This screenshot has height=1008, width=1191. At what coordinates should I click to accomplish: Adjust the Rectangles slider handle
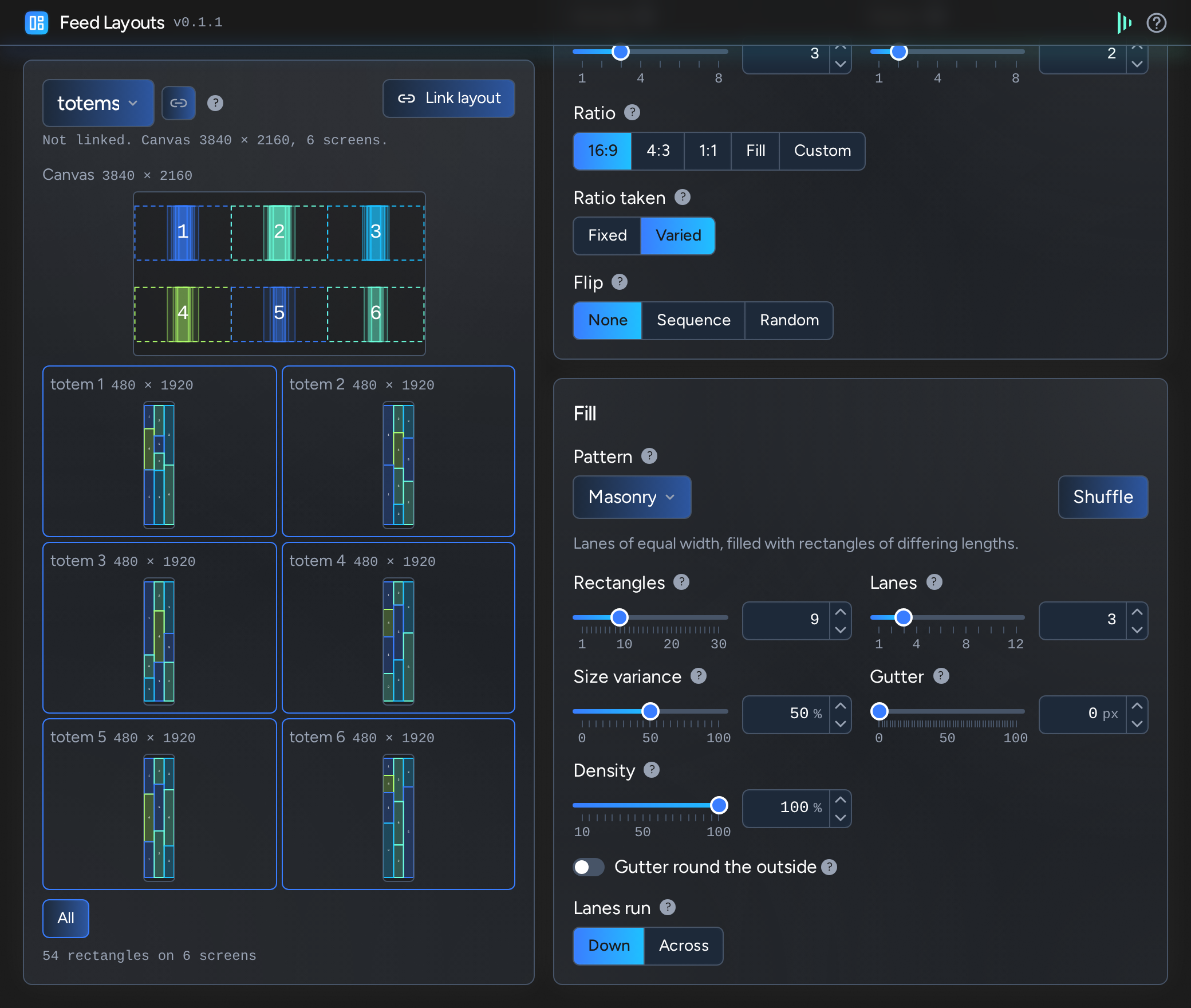coord(620,617)
